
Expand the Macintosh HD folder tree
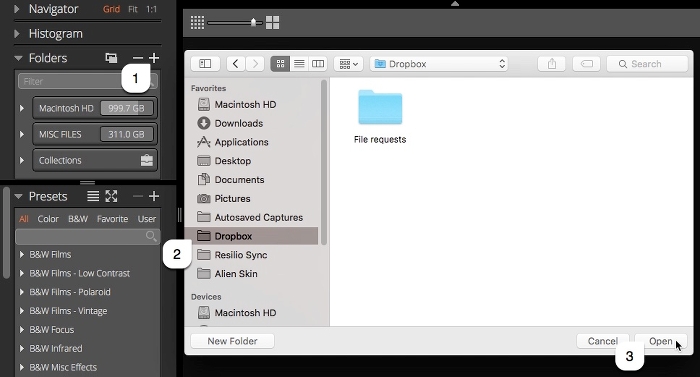pos(21,108)
